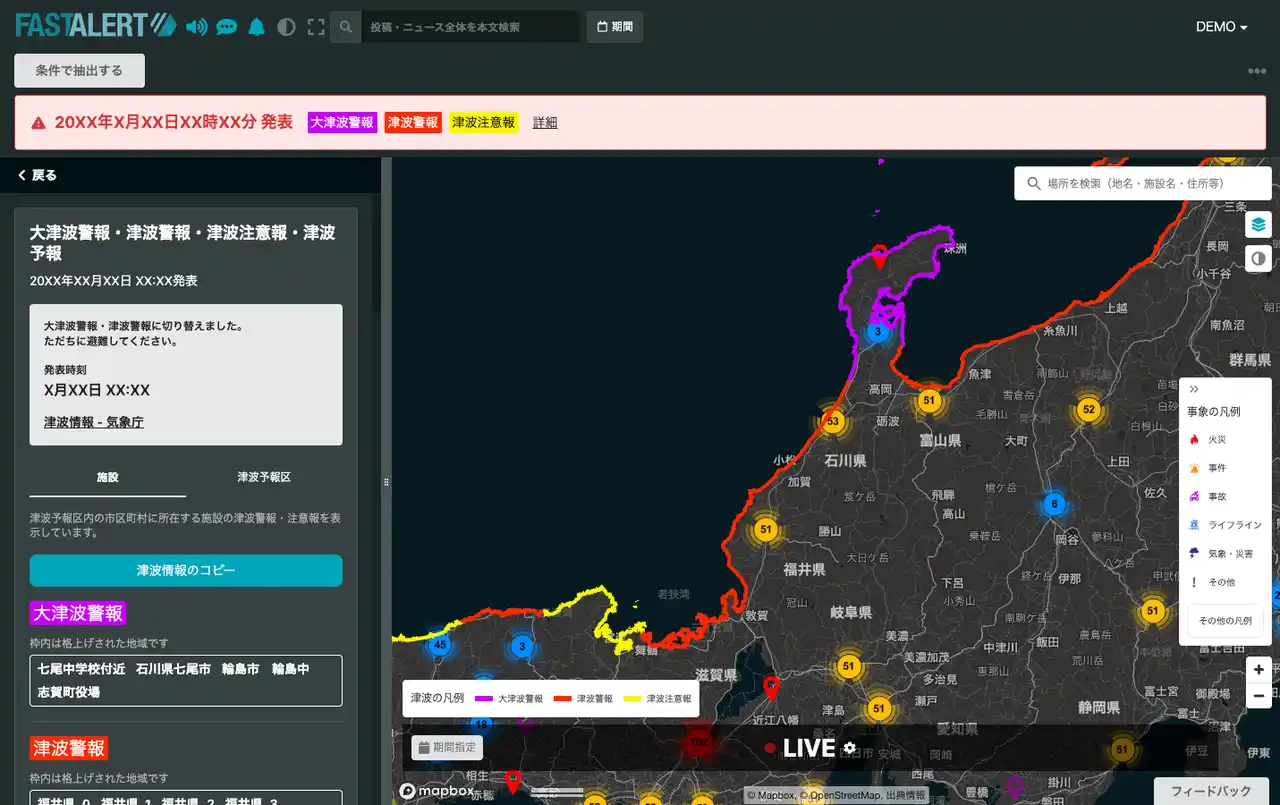1280x805 pixels.
Task: Toggle dark/light theme in header
Action: [286, 27]
